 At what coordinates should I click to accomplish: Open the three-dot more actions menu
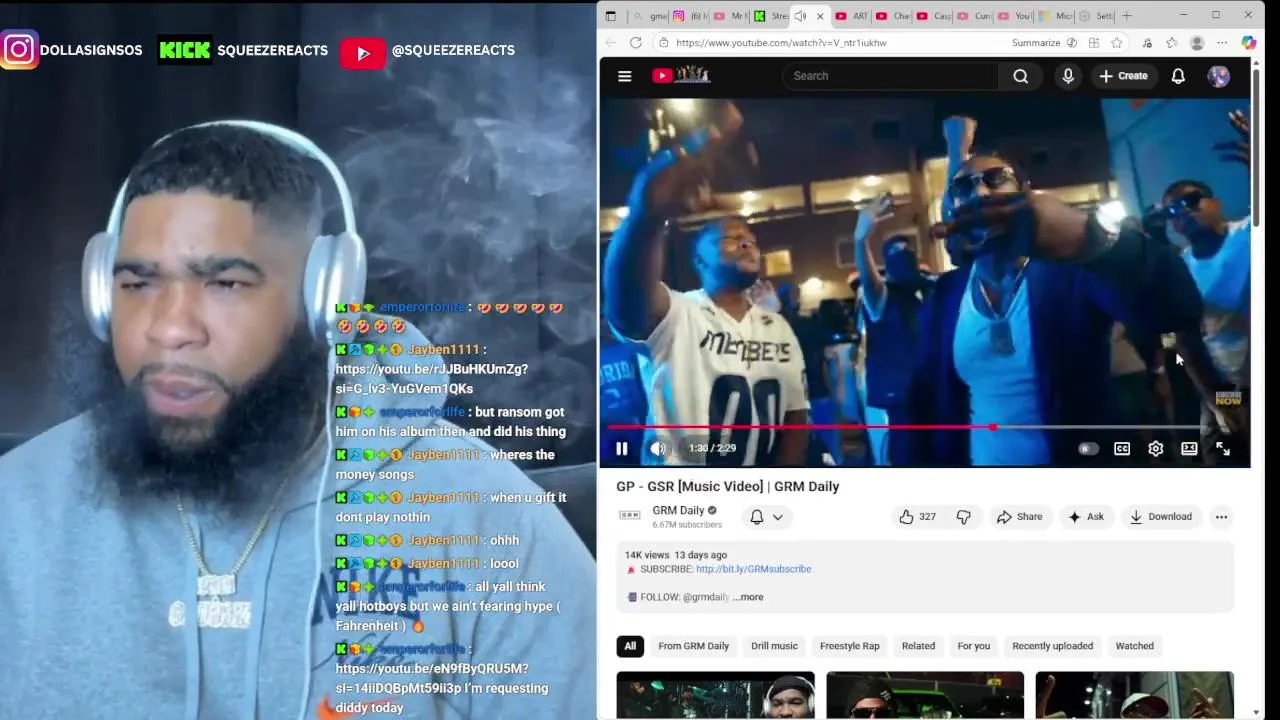point(1221,517)
